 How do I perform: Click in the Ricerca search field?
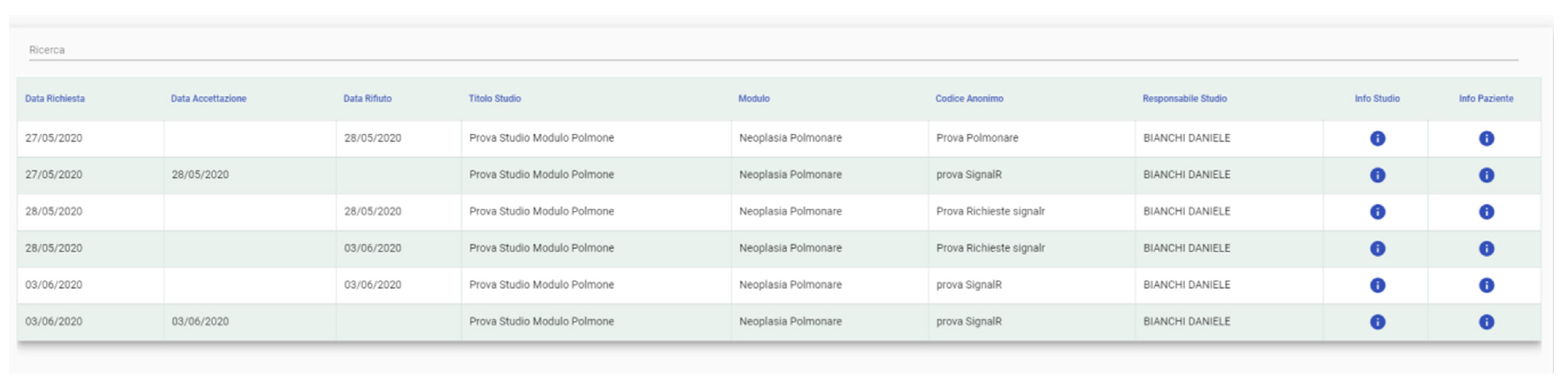click(x=773, y=50)
